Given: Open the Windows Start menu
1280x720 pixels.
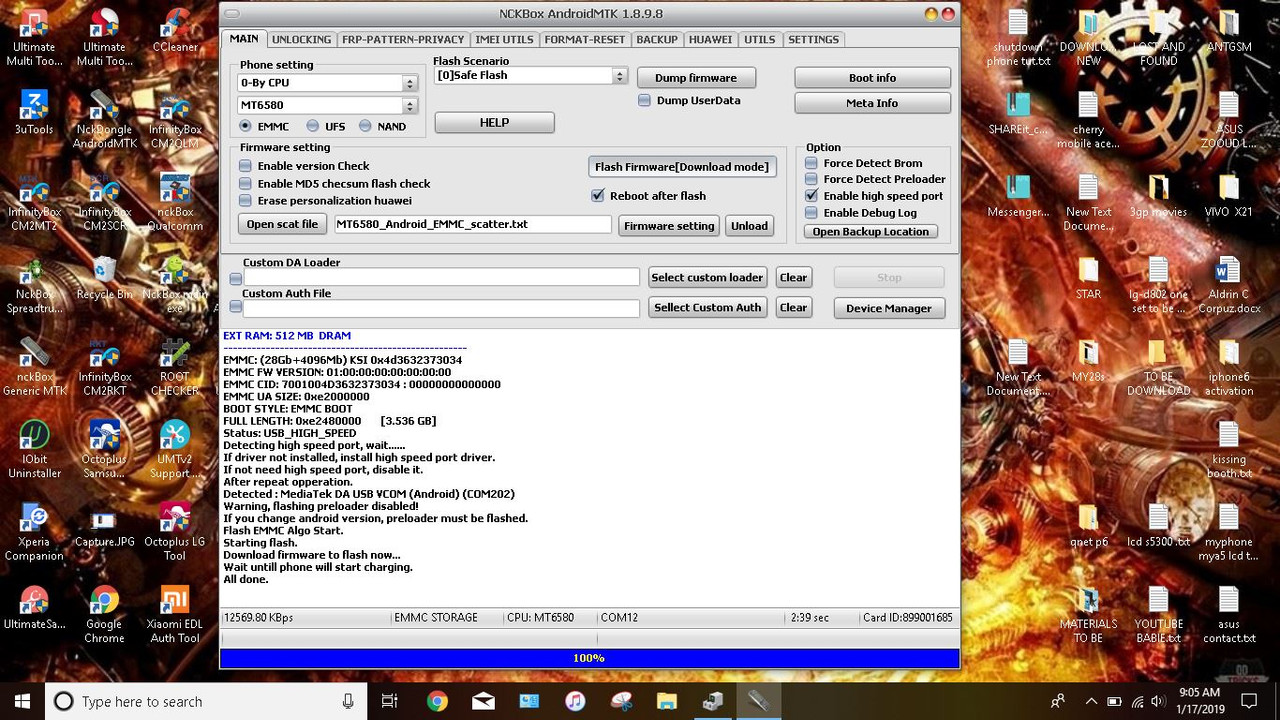Looking at the screenshot, I should pos(22,701).
